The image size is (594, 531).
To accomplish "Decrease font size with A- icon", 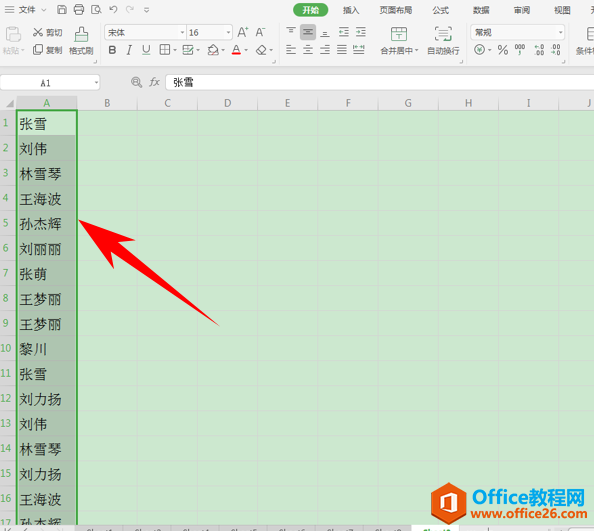I will click(x=260, y=32).
